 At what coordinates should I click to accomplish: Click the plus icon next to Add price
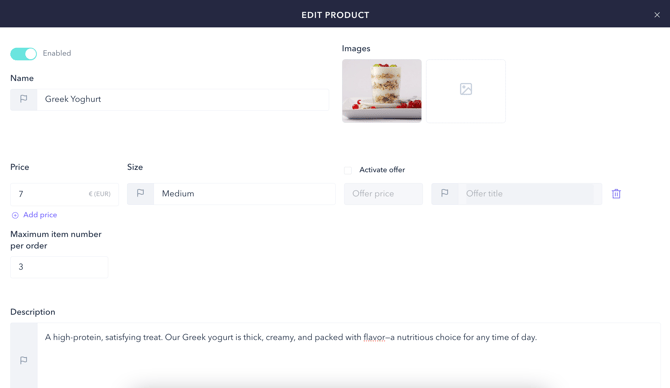click(15, 215)
